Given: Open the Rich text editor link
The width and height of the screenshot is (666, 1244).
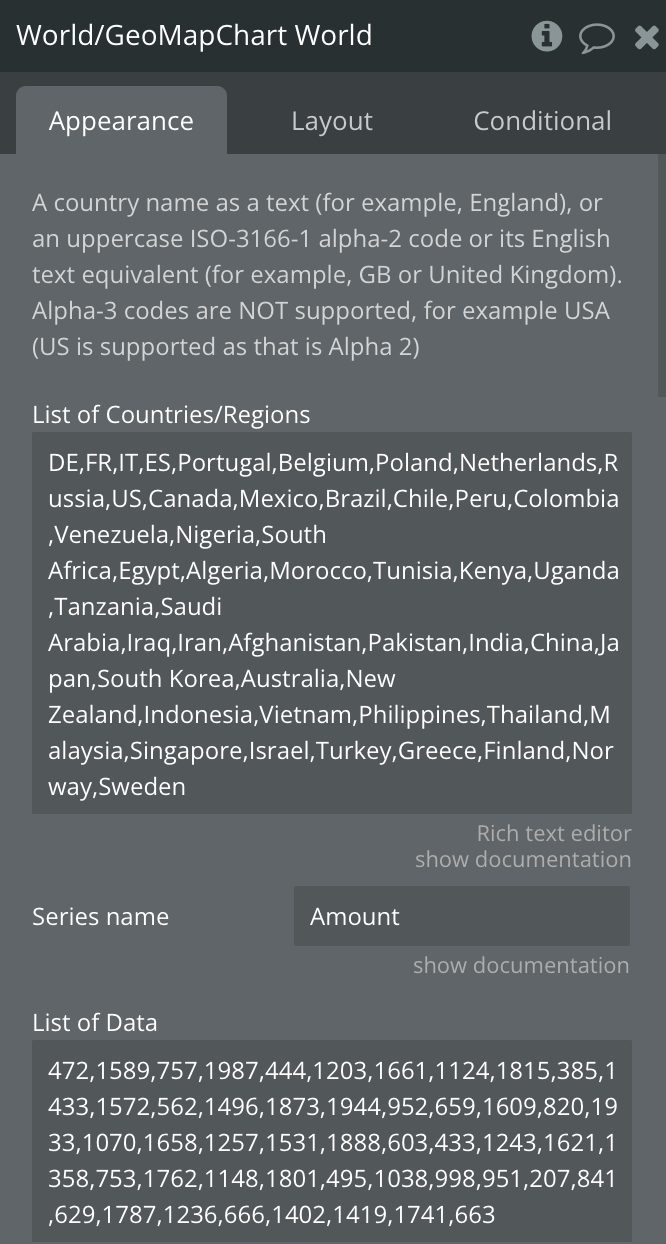Looking at the screenshot, I should point(554,833).
